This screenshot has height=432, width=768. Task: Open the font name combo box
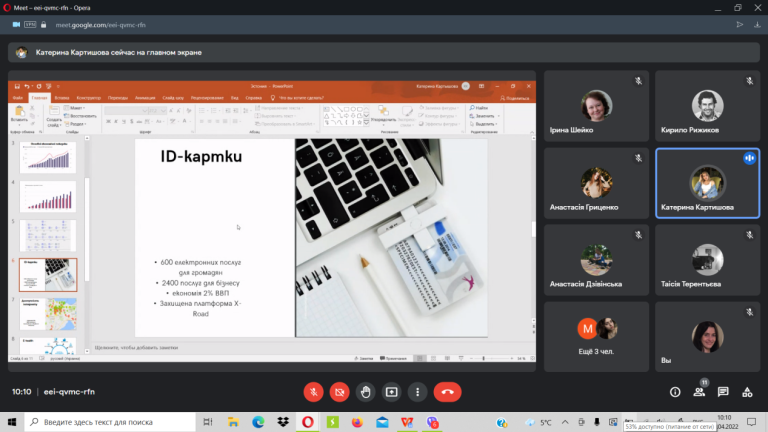point(126,111)
